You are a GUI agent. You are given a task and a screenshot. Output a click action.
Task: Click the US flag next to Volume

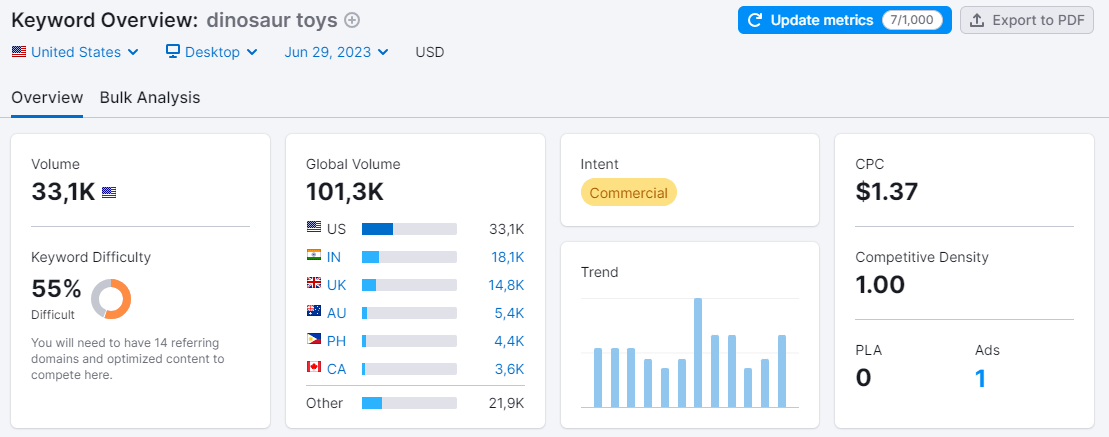click(x=109, y=193)
